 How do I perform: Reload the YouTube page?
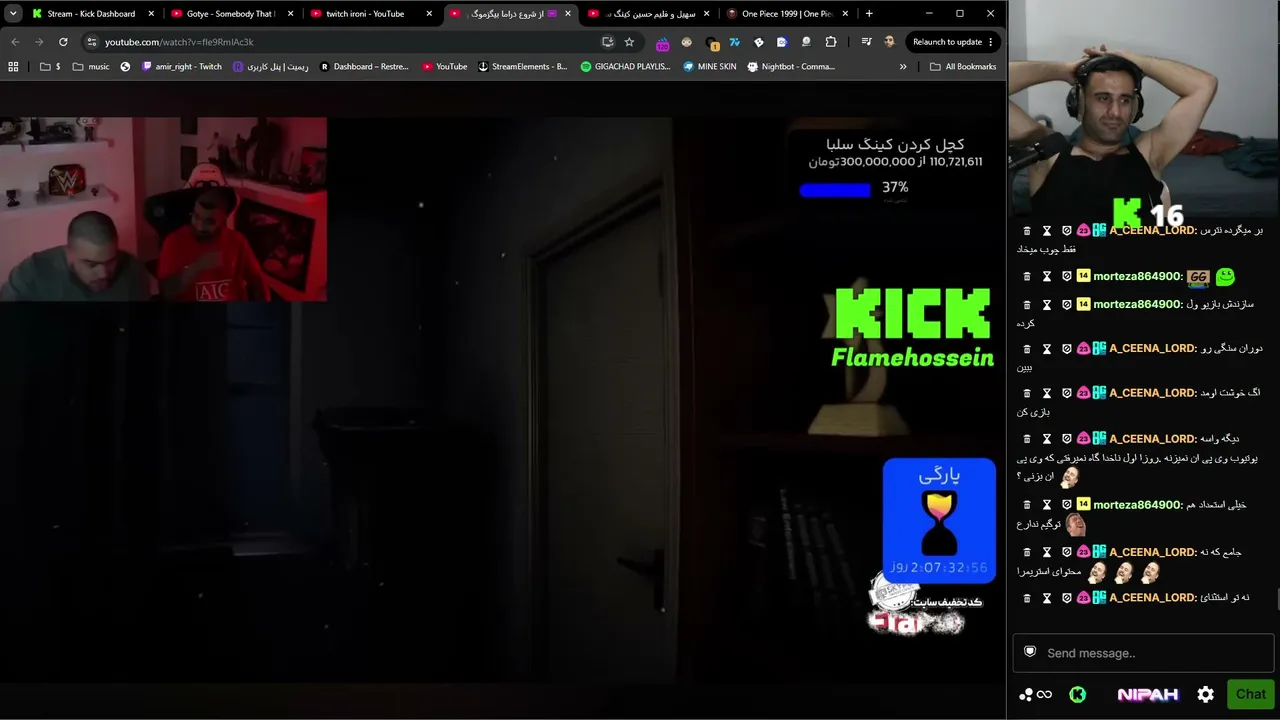pyautogui.click(x=63, y=42)
